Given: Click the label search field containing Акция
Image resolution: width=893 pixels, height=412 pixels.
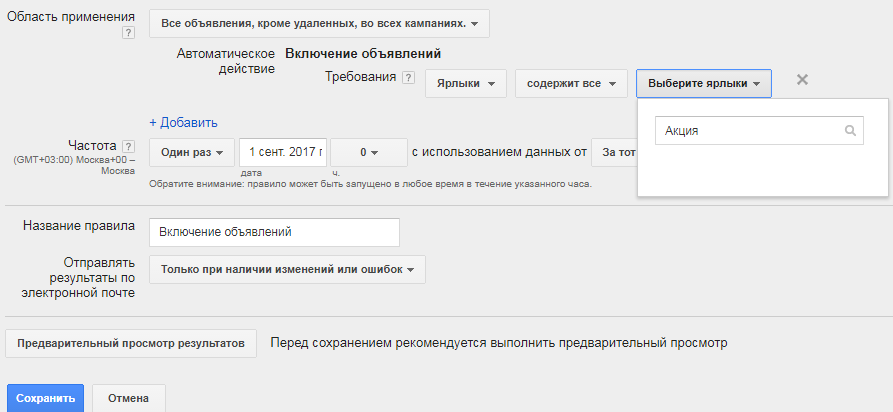Looking at the screenshot, I should (750, 131).
